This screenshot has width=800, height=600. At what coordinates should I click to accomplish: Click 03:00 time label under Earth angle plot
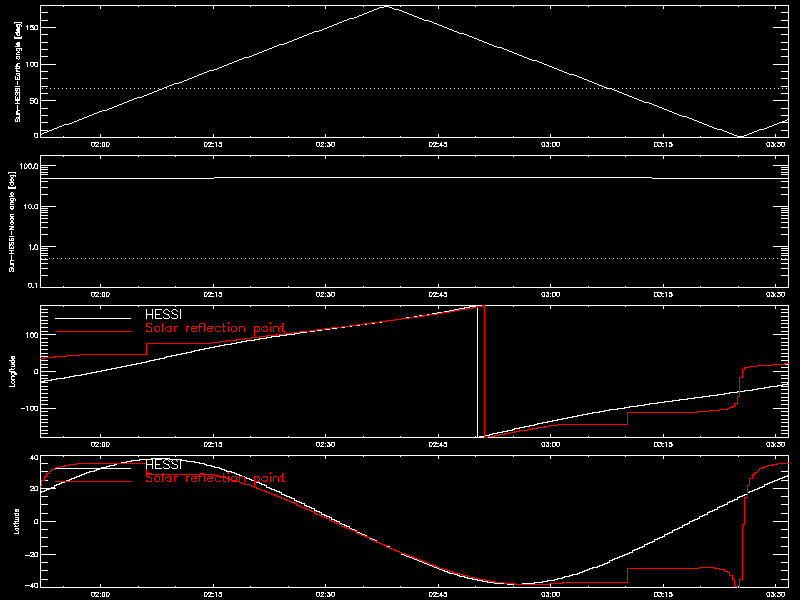(551, 144)
